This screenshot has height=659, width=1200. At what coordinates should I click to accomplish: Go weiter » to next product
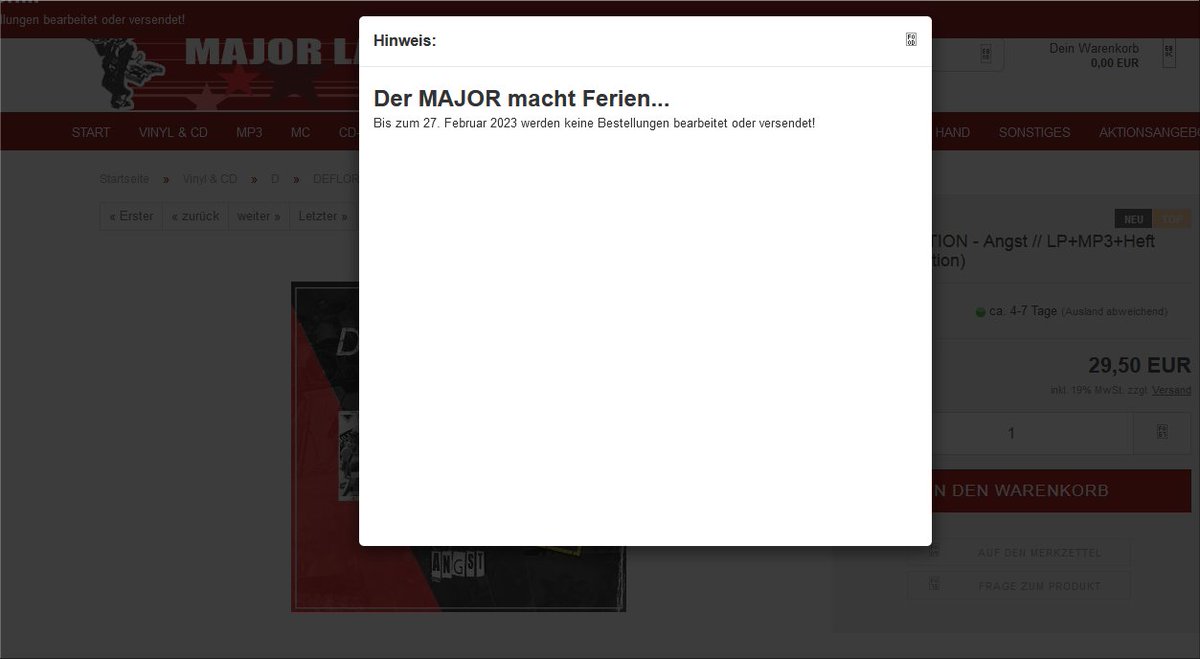(x=258, y=216)
